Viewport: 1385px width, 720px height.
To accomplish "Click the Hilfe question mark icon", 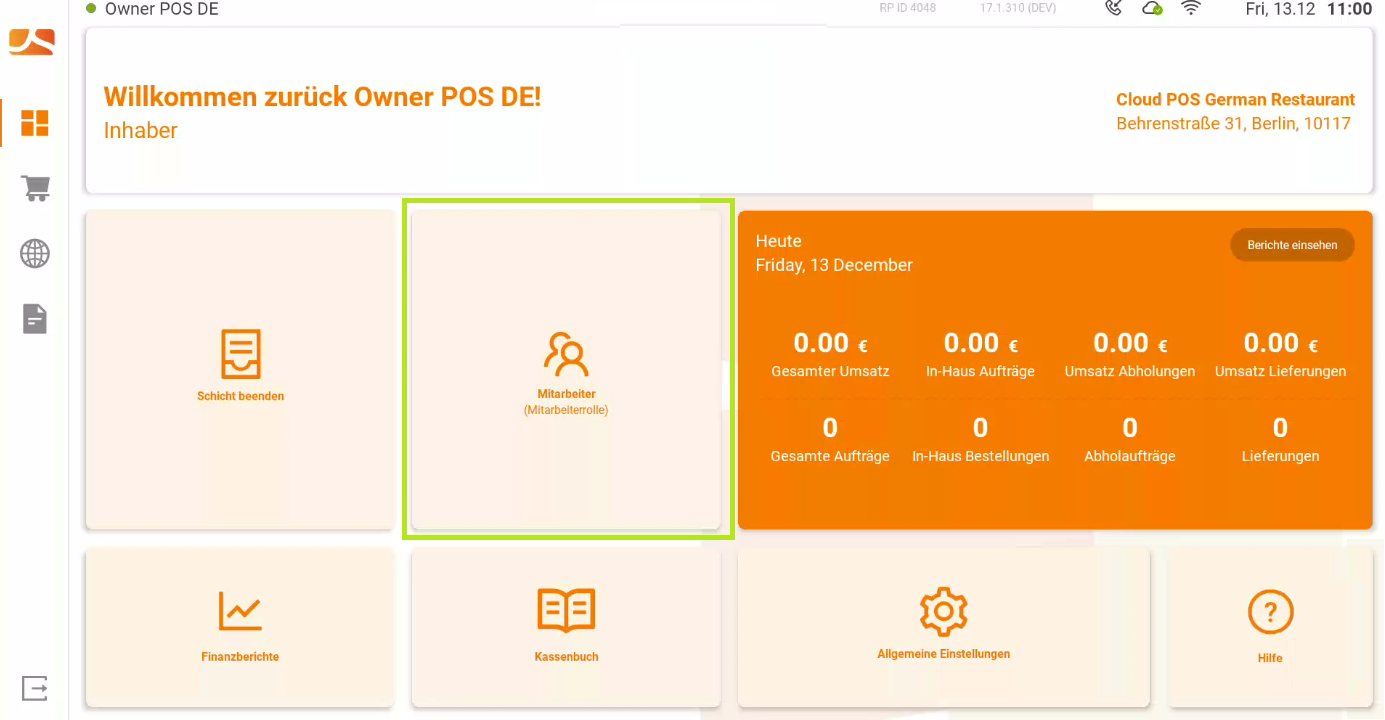I will (1271, 611).
